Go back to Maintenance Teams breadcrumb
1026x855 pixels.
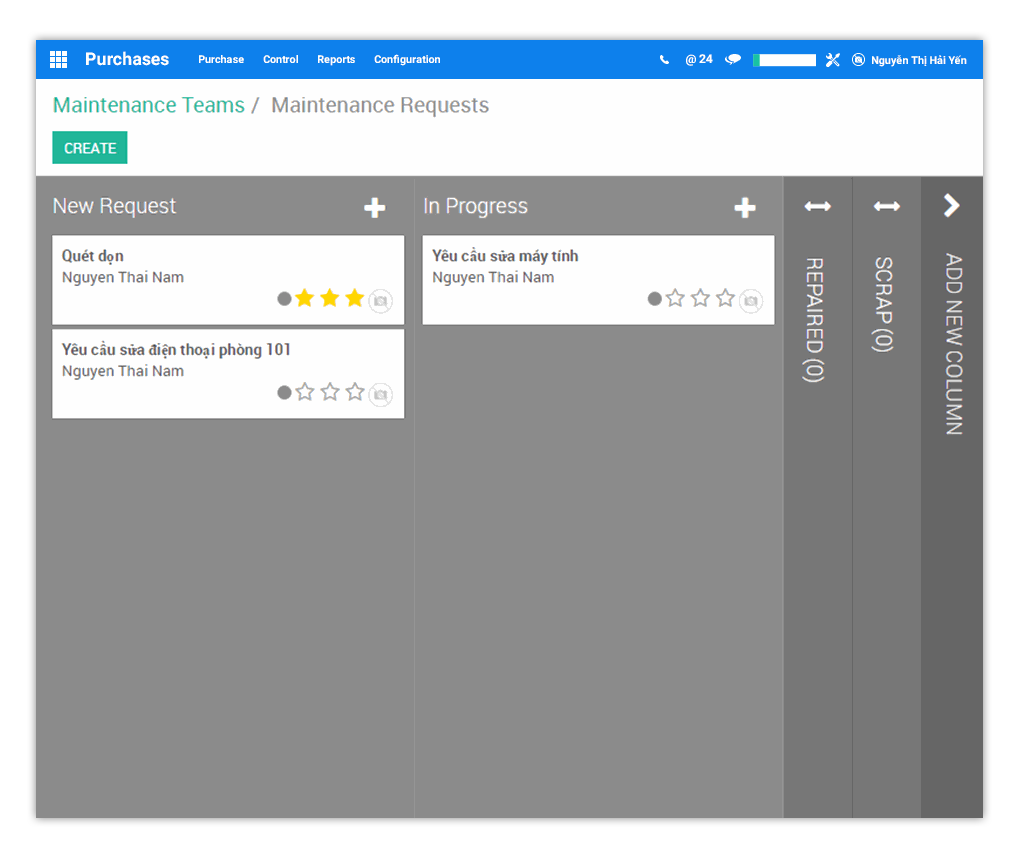click(148, 105)
